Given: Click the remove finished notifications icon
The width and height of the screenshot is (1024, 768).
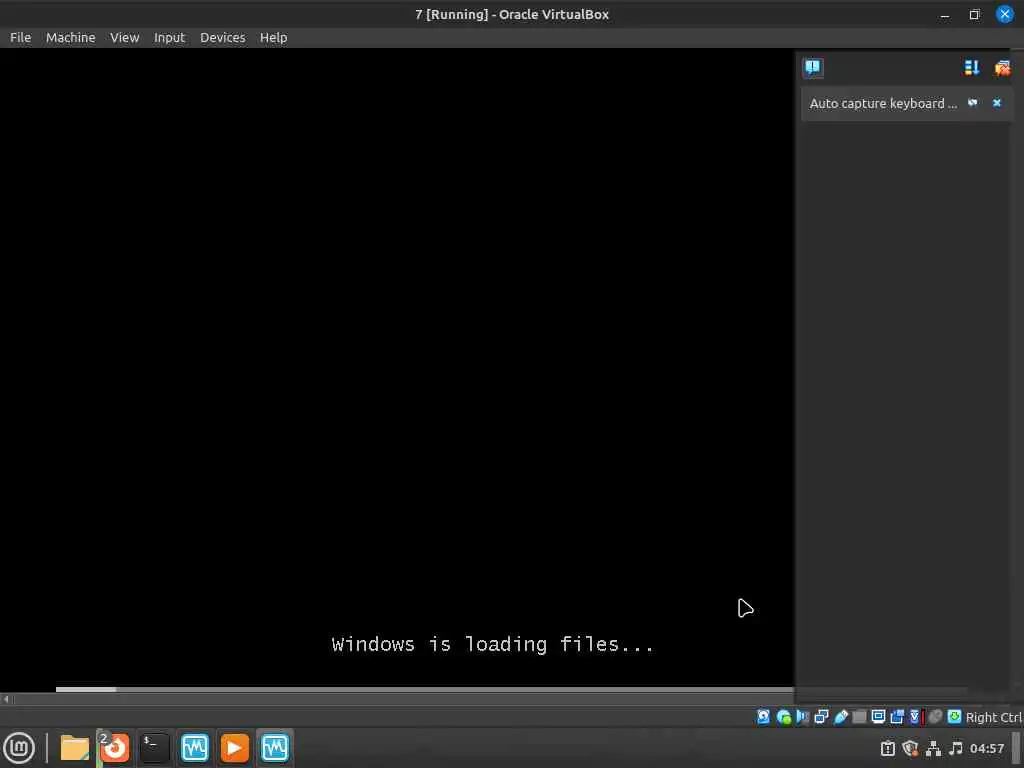Looking at the screenshot, I should tap(1002, 67).
